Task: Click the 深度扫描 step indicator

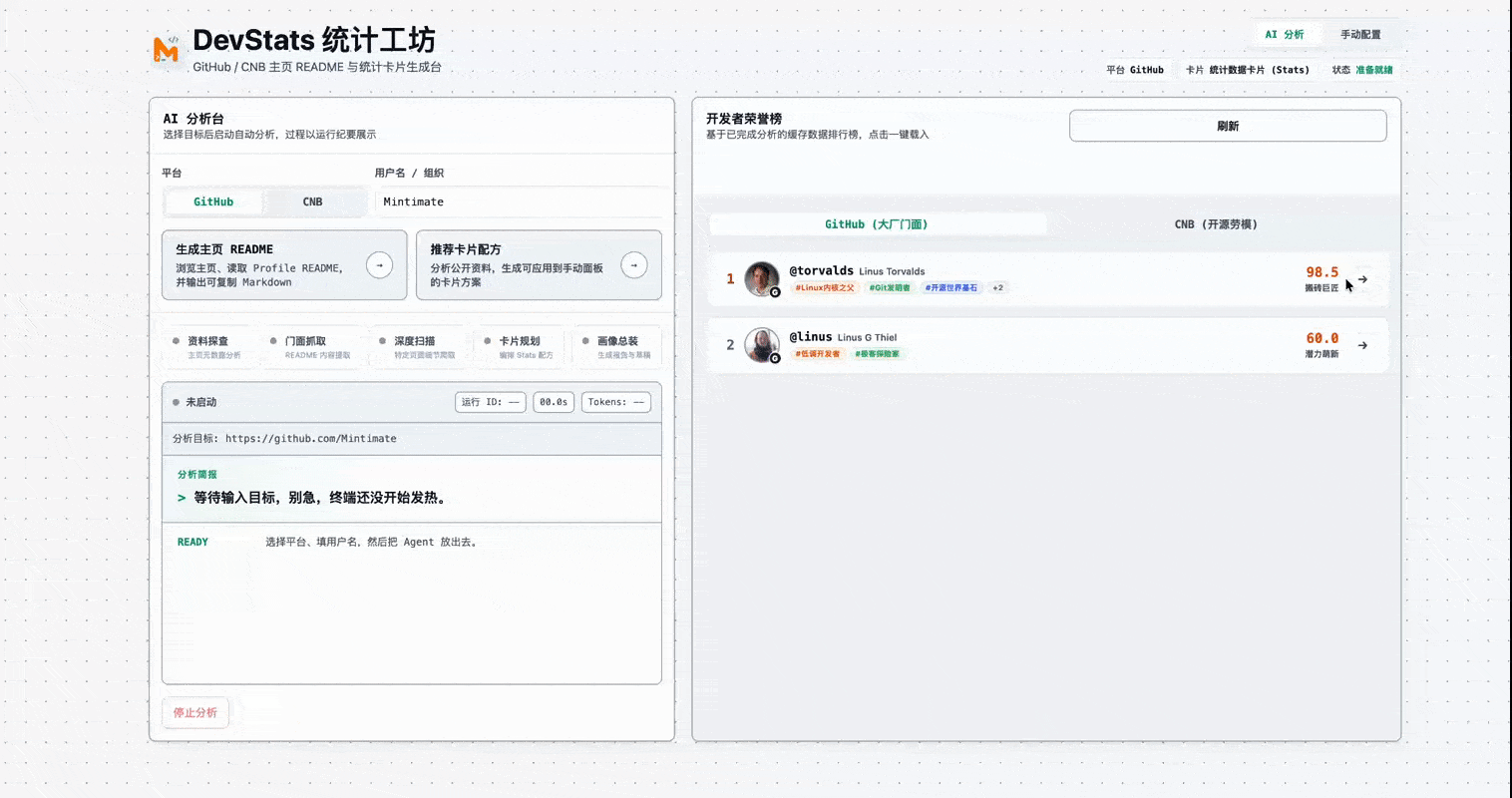Action: pyautogui.click(x=416, y=347)
